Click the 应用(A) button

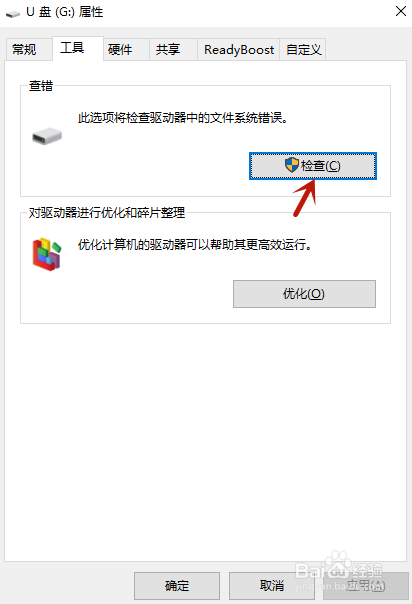click(x=366, y=586)
